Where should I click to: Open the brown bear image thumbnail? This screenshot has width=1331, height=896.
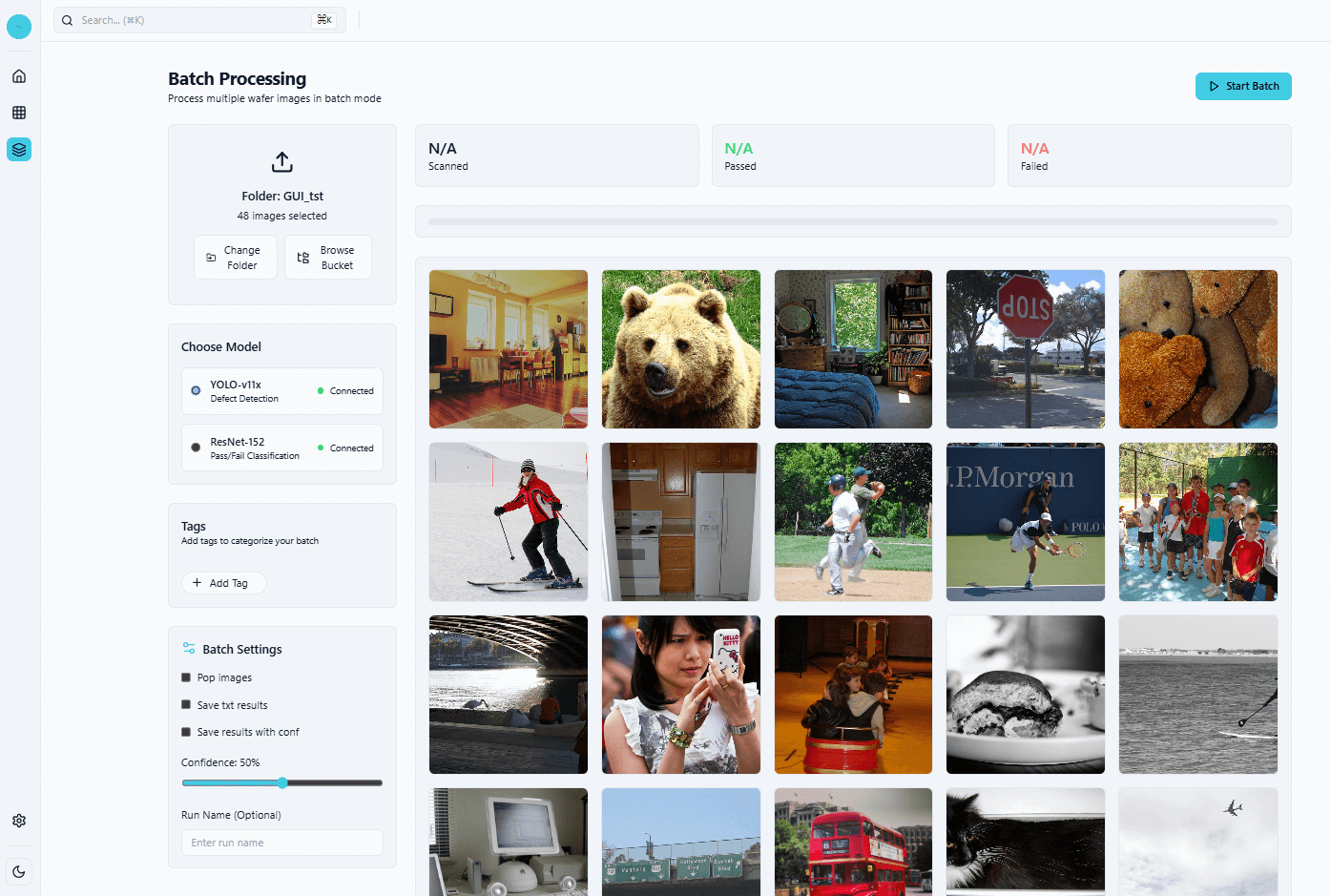click(680, 349)
